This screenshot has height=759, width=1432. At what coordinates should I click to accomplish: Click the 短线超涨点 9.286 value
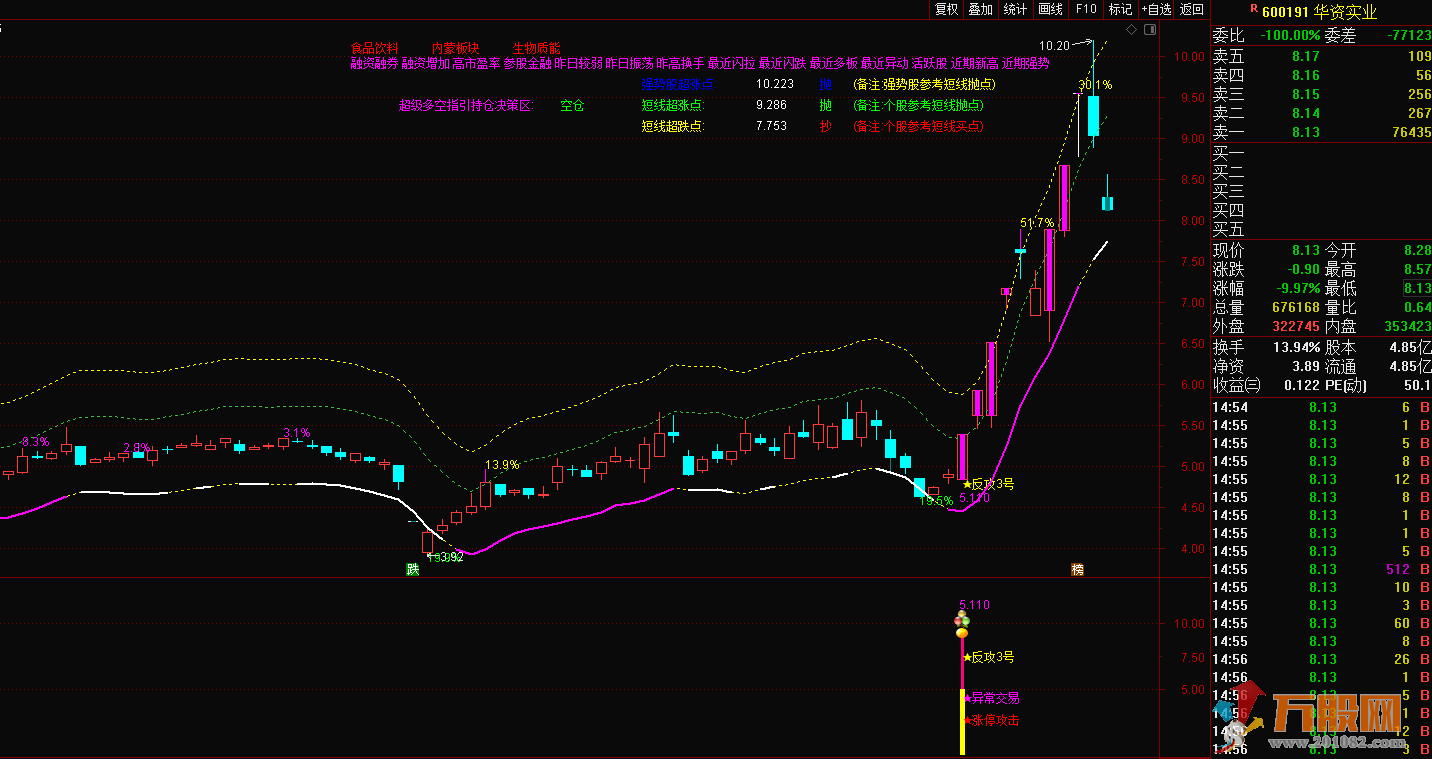pos(771,105)
